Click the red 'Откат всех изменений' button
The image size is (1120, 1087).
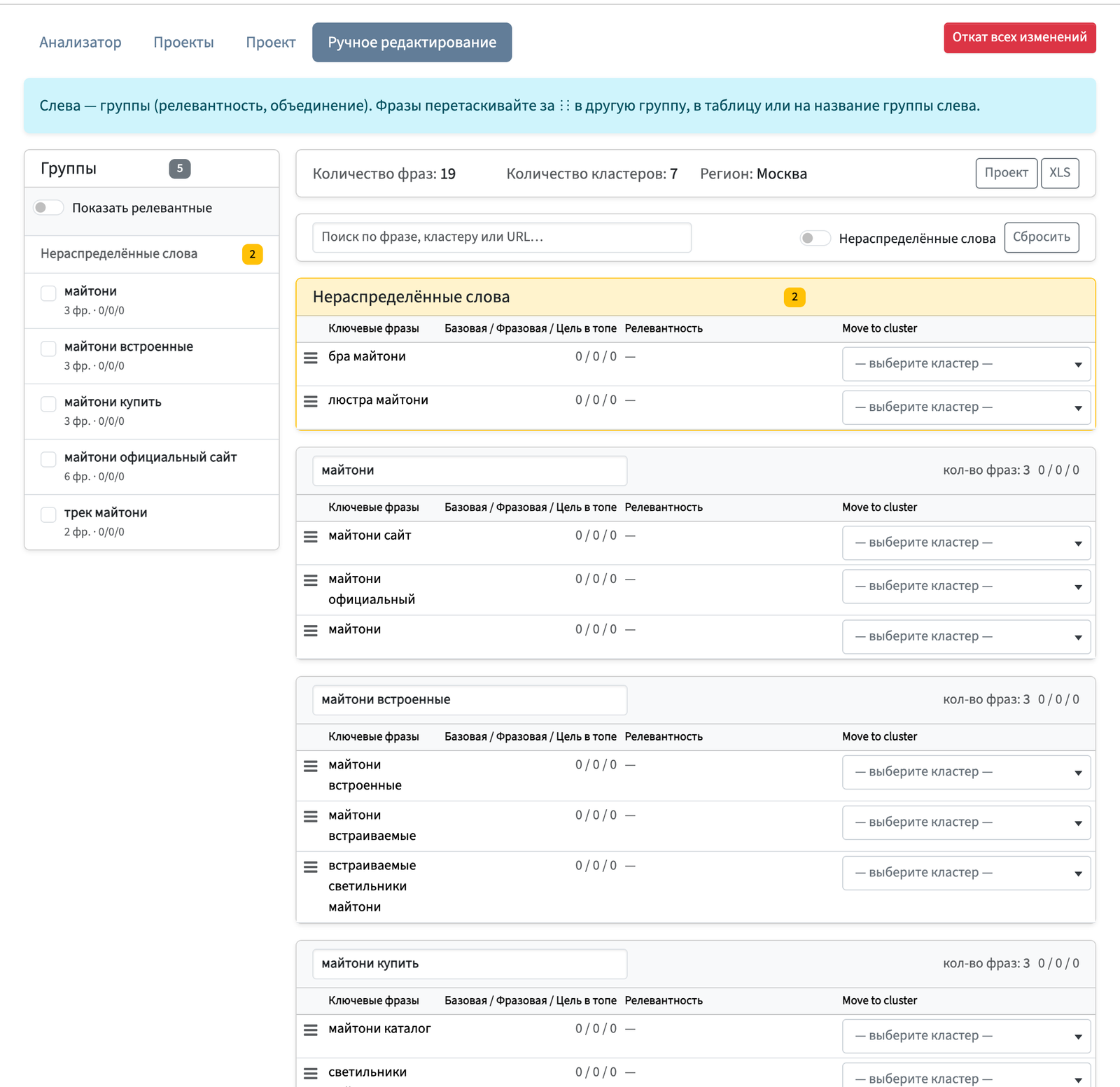(x=1019, y=38)
